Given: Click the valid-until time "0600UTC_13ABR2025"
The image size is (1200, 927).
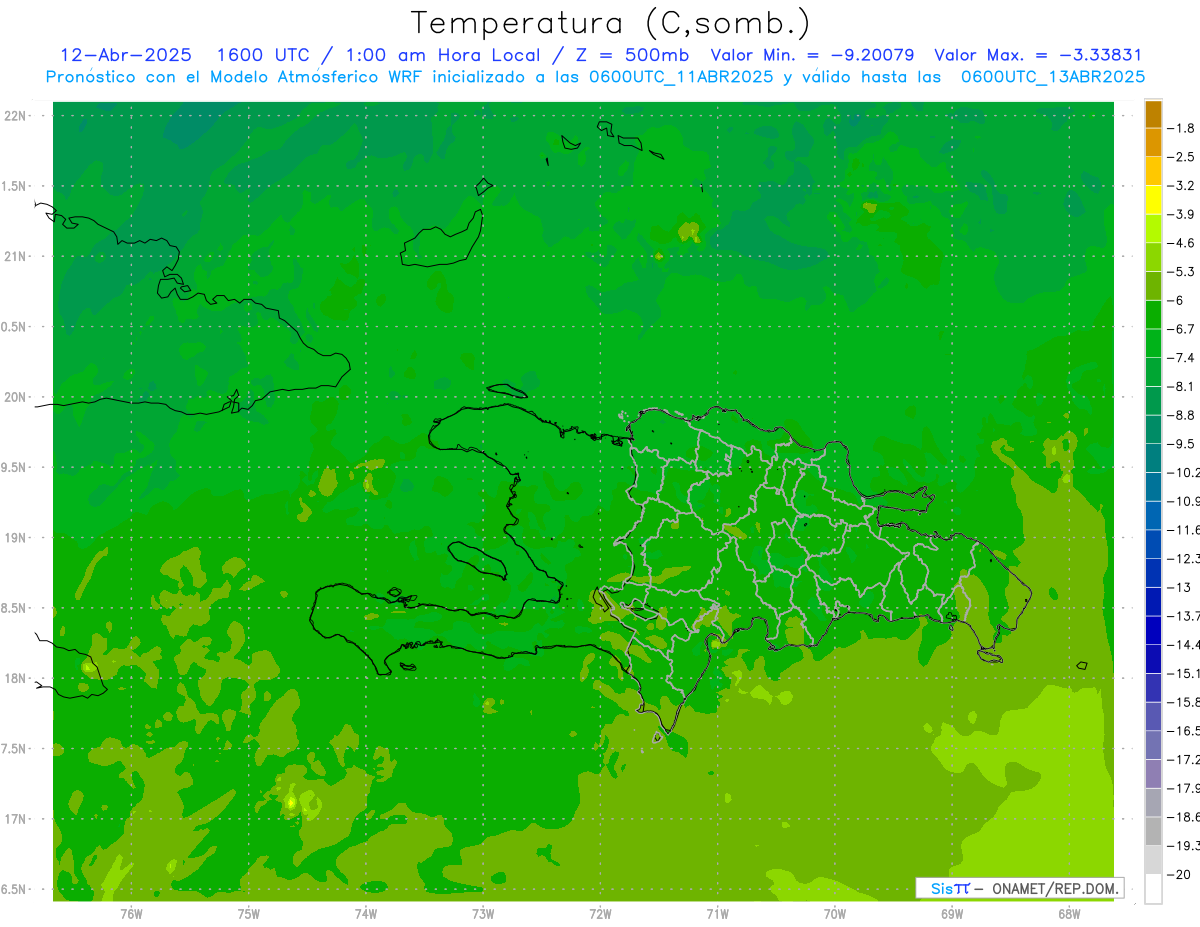Looking at the screenshot, I should tap(1053, 77).
